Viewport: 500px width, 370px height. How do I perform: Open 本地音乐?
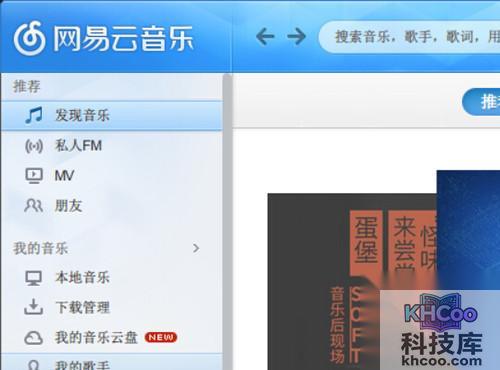(112, 277)
